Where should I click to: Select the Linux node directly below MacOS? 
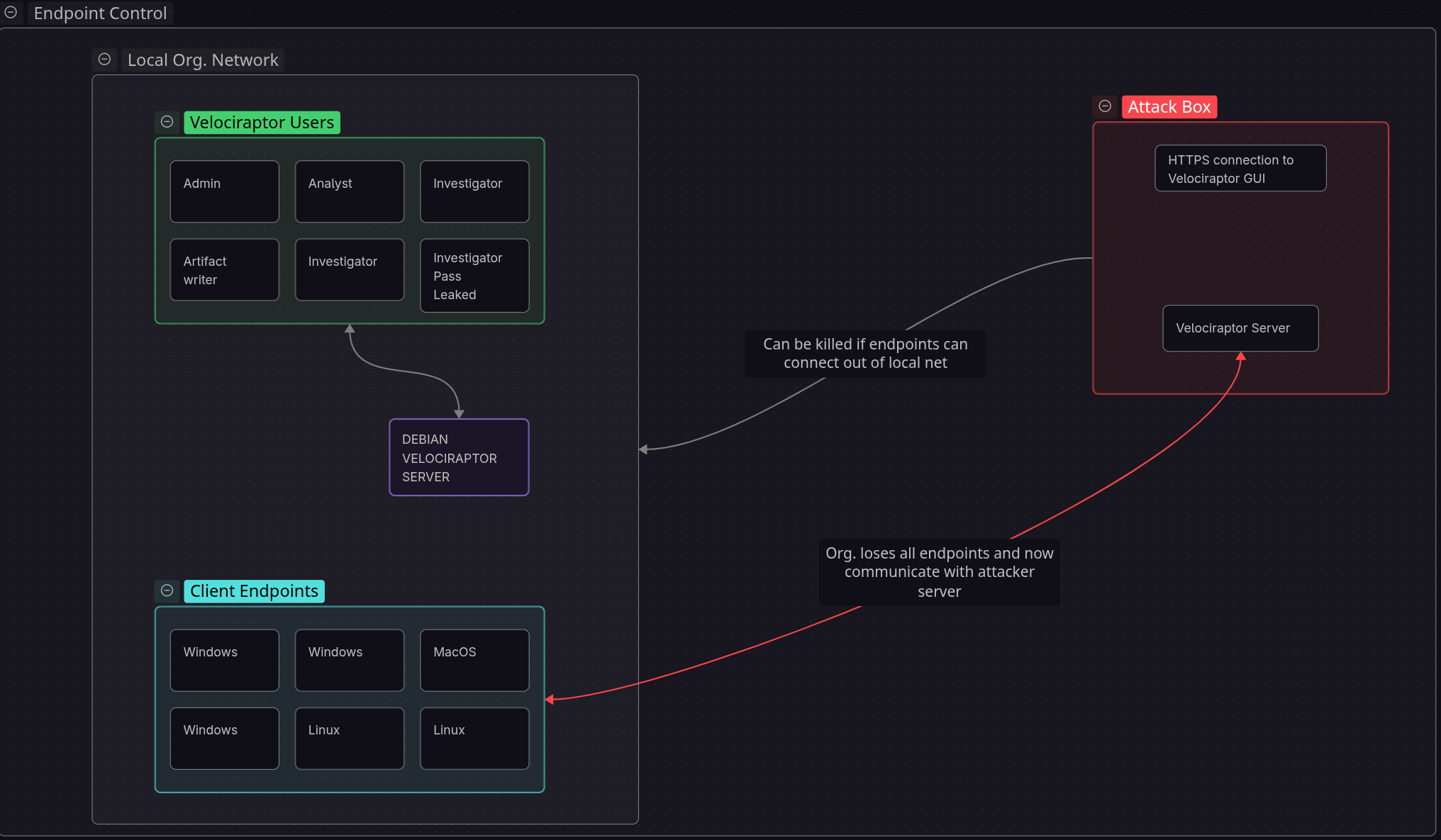point(474,738)
